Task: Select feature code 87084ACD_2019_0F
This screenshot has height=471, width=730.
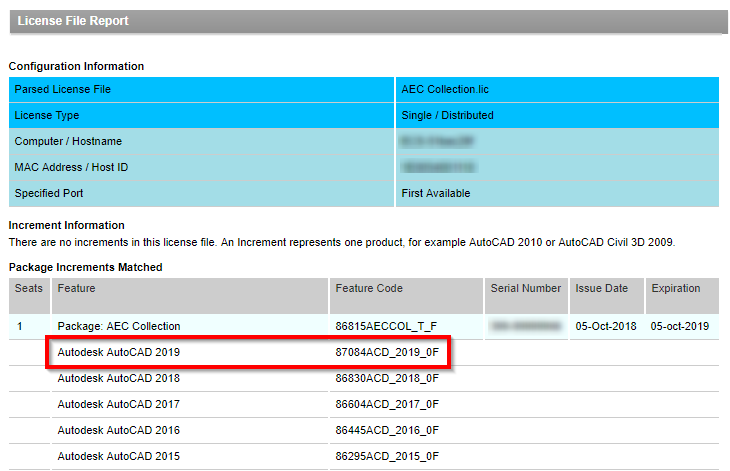Action: [x=387, y=352]
